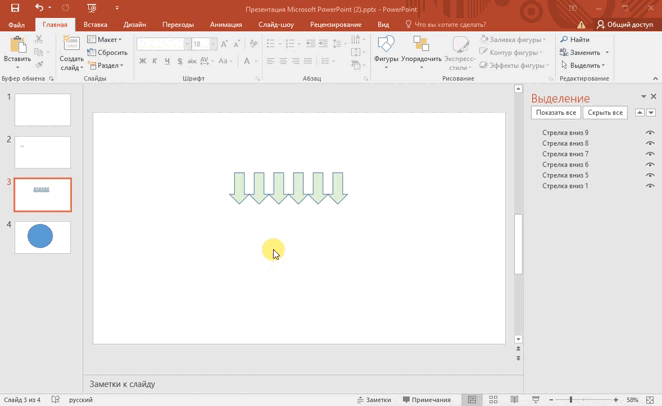Switch to slide sorter view icon
The width and height of the screenshot is (662, 406).
493,399
